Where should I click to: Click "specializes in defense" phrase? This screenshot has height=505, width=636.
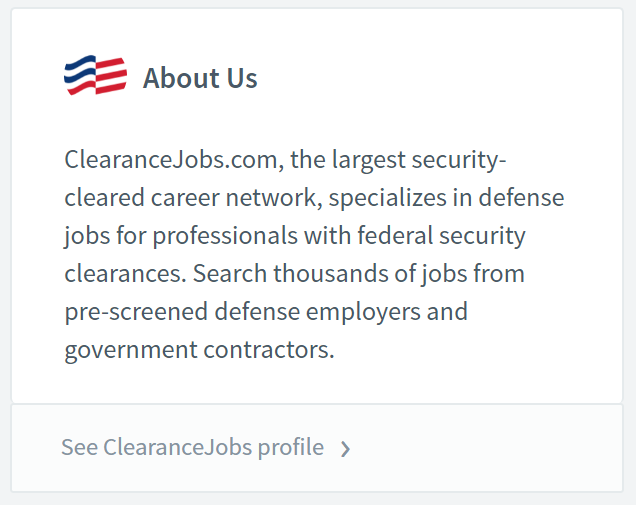pos(446,198)
